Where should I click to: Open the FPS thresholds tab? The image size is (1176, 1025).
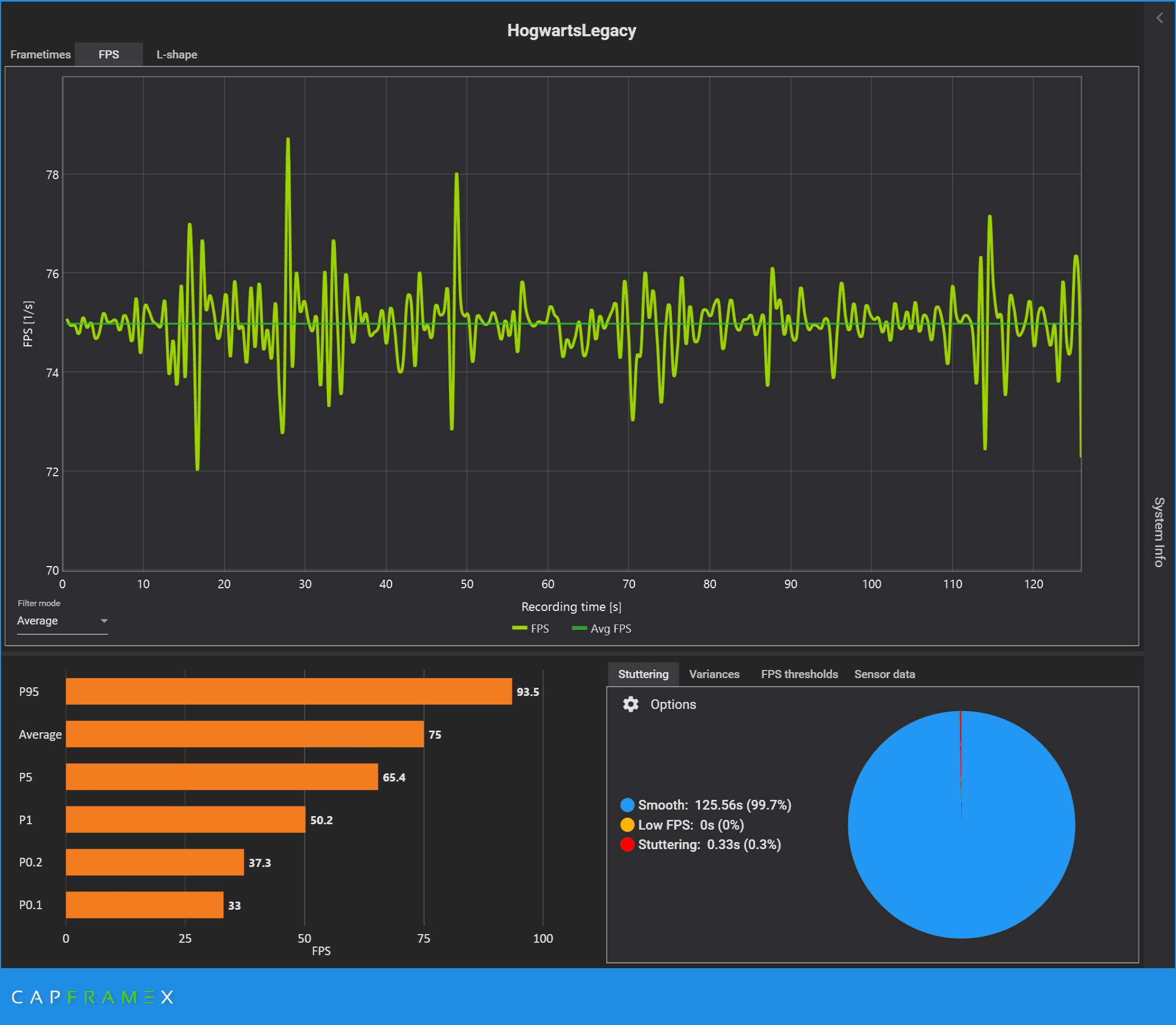coord(800,674)
